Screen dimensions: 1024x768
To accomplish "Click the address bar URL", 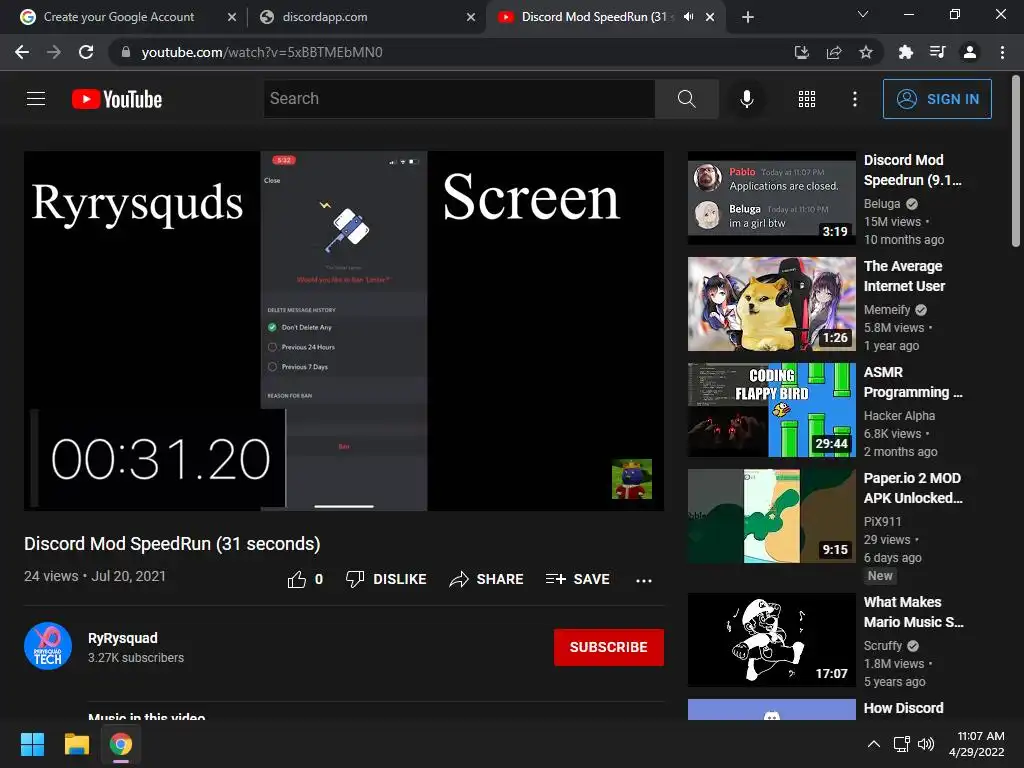I will click(x=262, y=52).
